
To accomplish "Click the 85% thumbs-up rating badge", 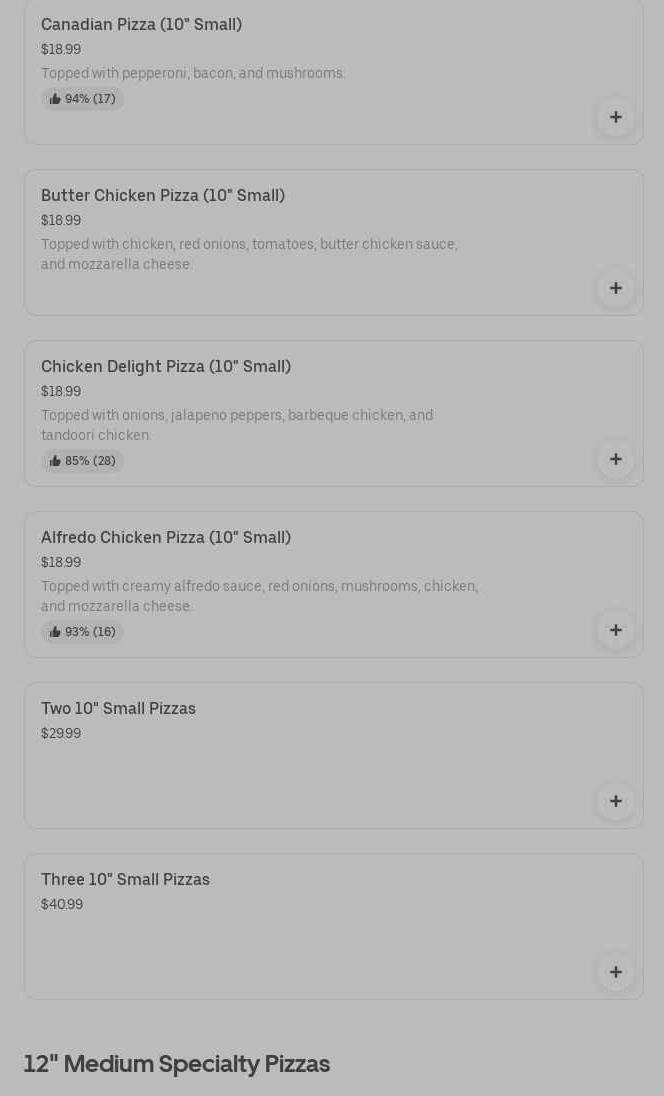I will click(82, 461).
